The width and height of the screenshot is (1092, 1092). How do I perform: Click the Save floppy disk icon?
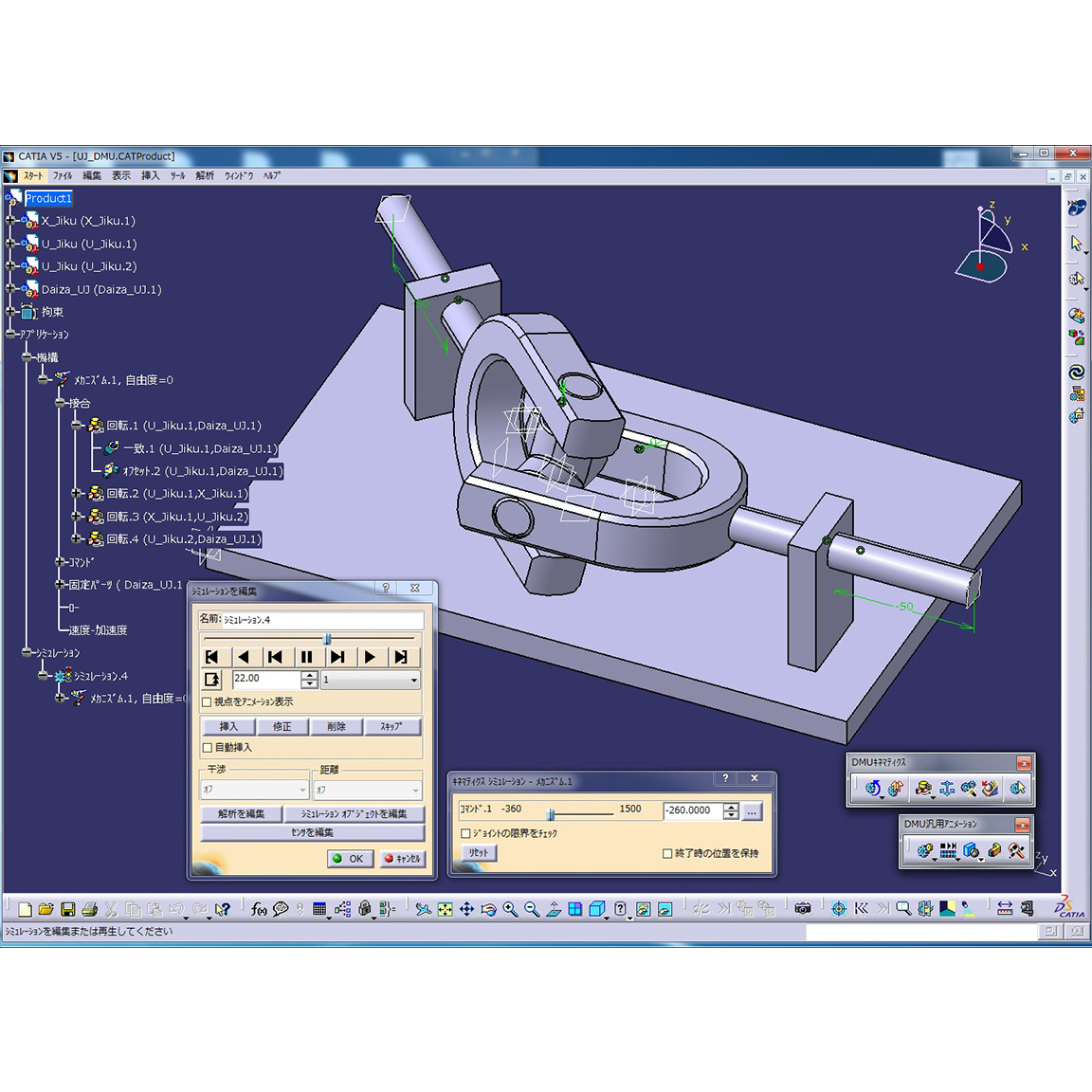click(67, 909)
